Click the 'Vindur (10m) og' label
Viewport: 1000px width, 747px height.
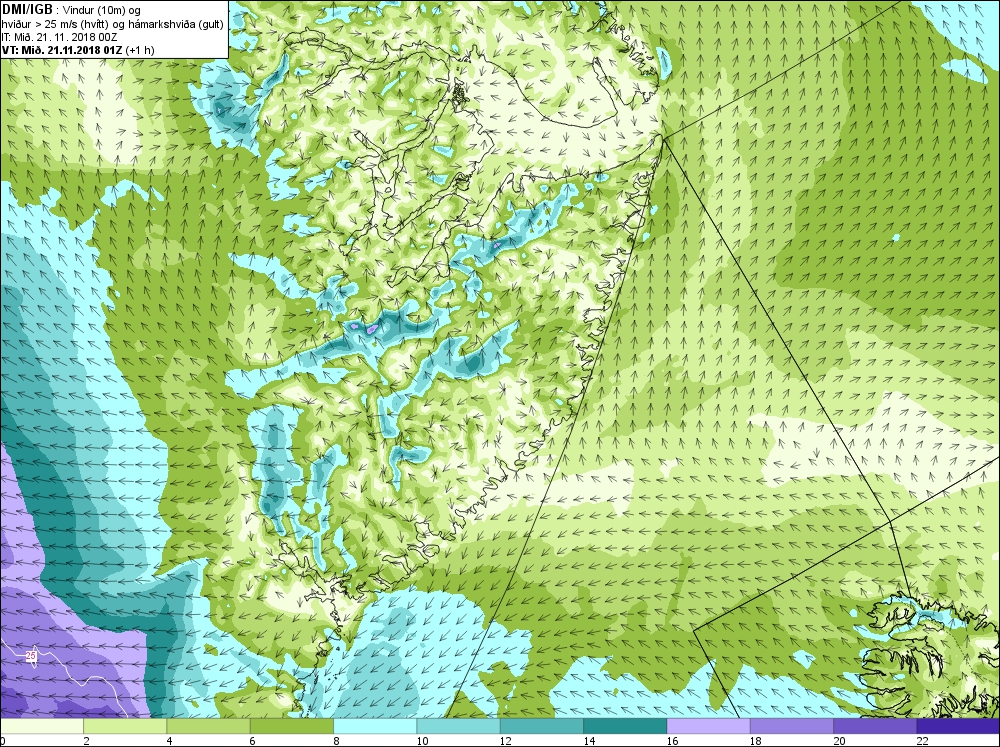click(103, 10)
